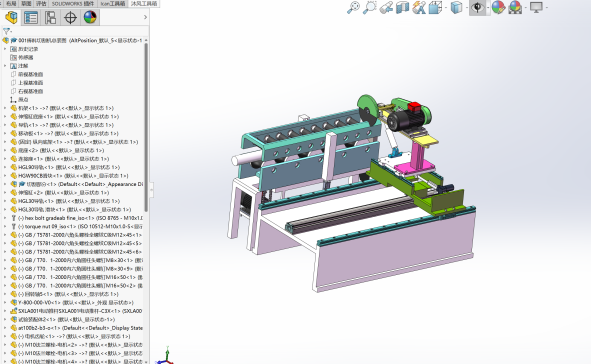Viewport: 591px width, 364px height.
Task: Switch to the 沐风工具箱 tab
Action: pyautogui.click(x=144, y=3)
